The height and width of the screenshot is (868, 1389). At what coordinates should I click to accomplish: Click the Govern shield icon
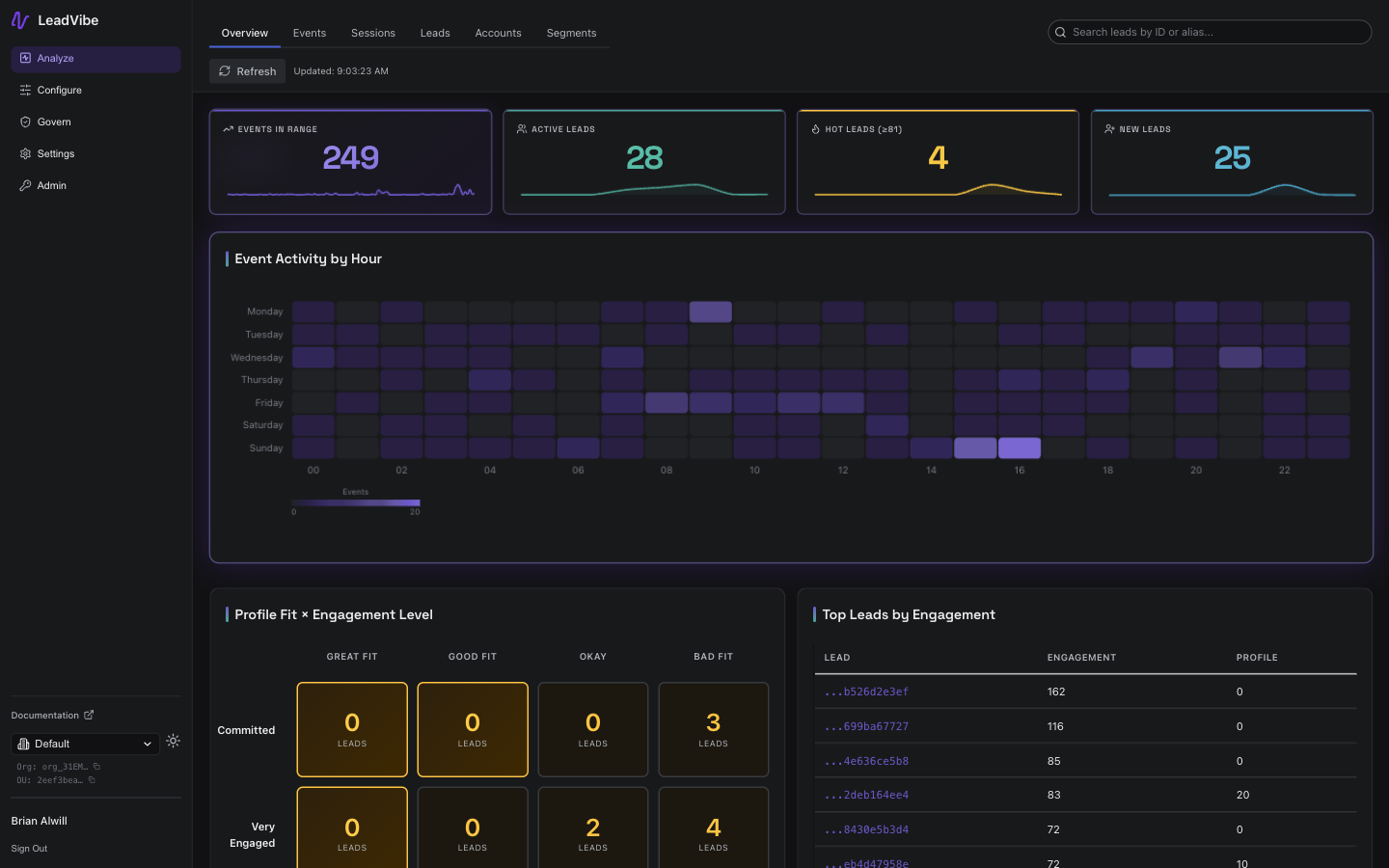[x=23, y=122]
